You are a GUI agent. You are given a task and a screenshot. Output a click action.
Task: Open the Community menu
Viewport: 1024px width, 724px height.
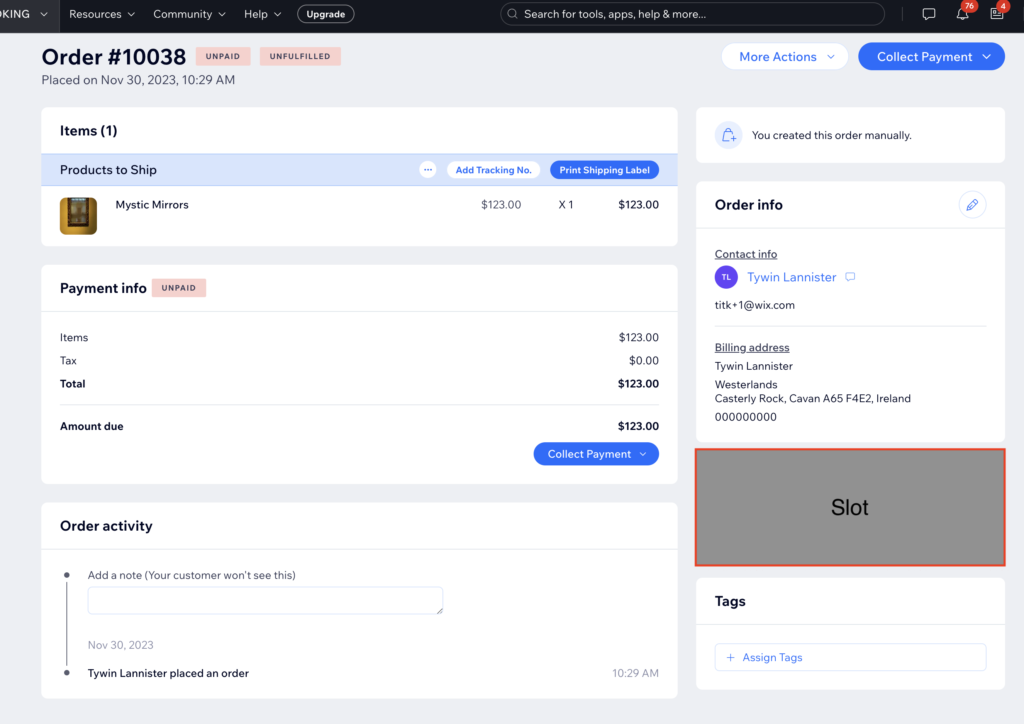pyautogui.click(x=189, y=14)
